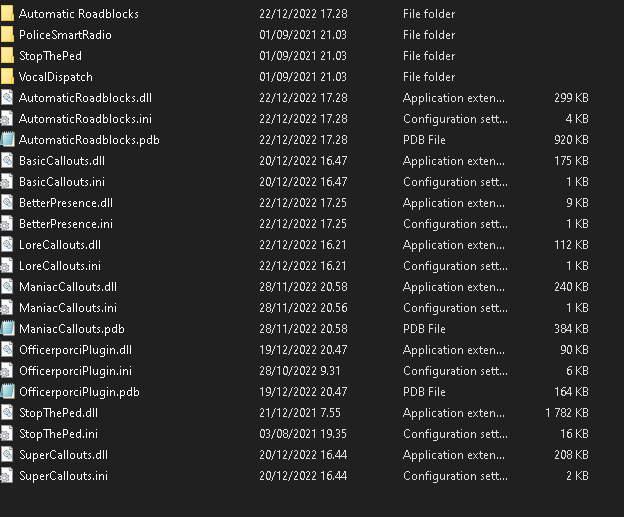Click the VocalDispatch folder icon
Screen dimensions: 624x517
(x=7, y=77)
